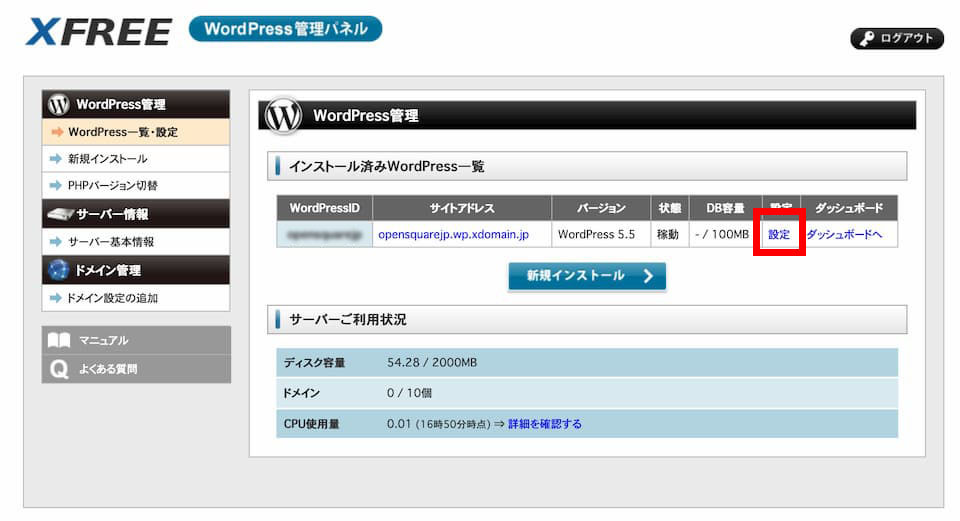Click the Q icon for よくある質問
The image size is (960, 521).
[x=59, y=369]
